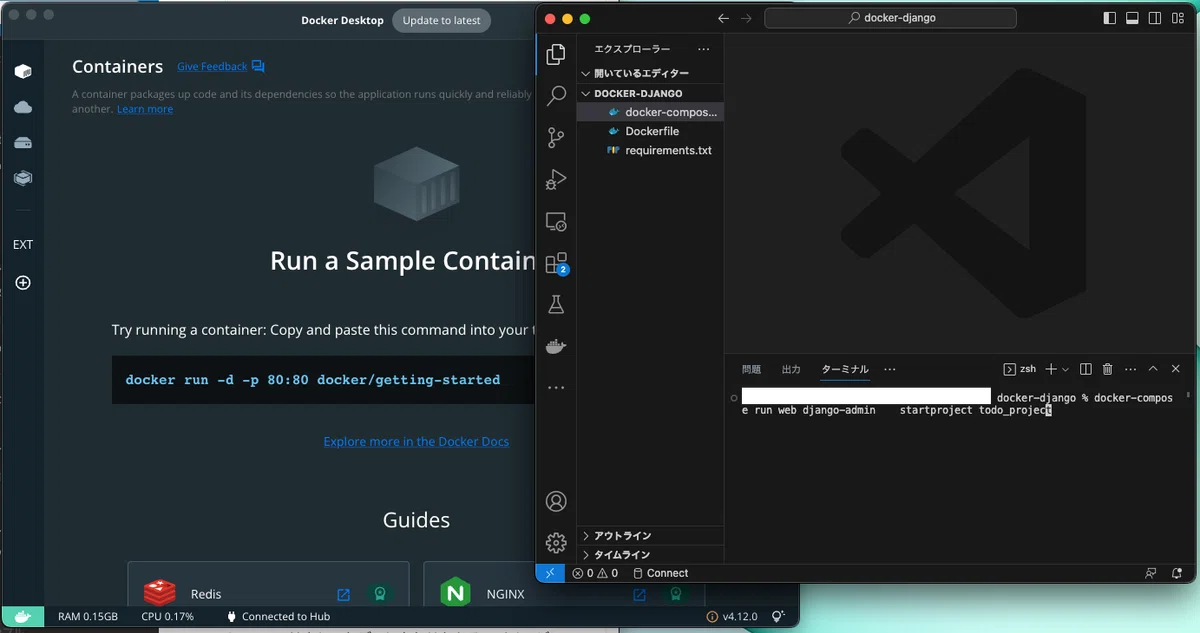Open the Testing flask icon
Image resolution: width=1200 pixels, height=633 pixels.
click(x=556, y=305)
